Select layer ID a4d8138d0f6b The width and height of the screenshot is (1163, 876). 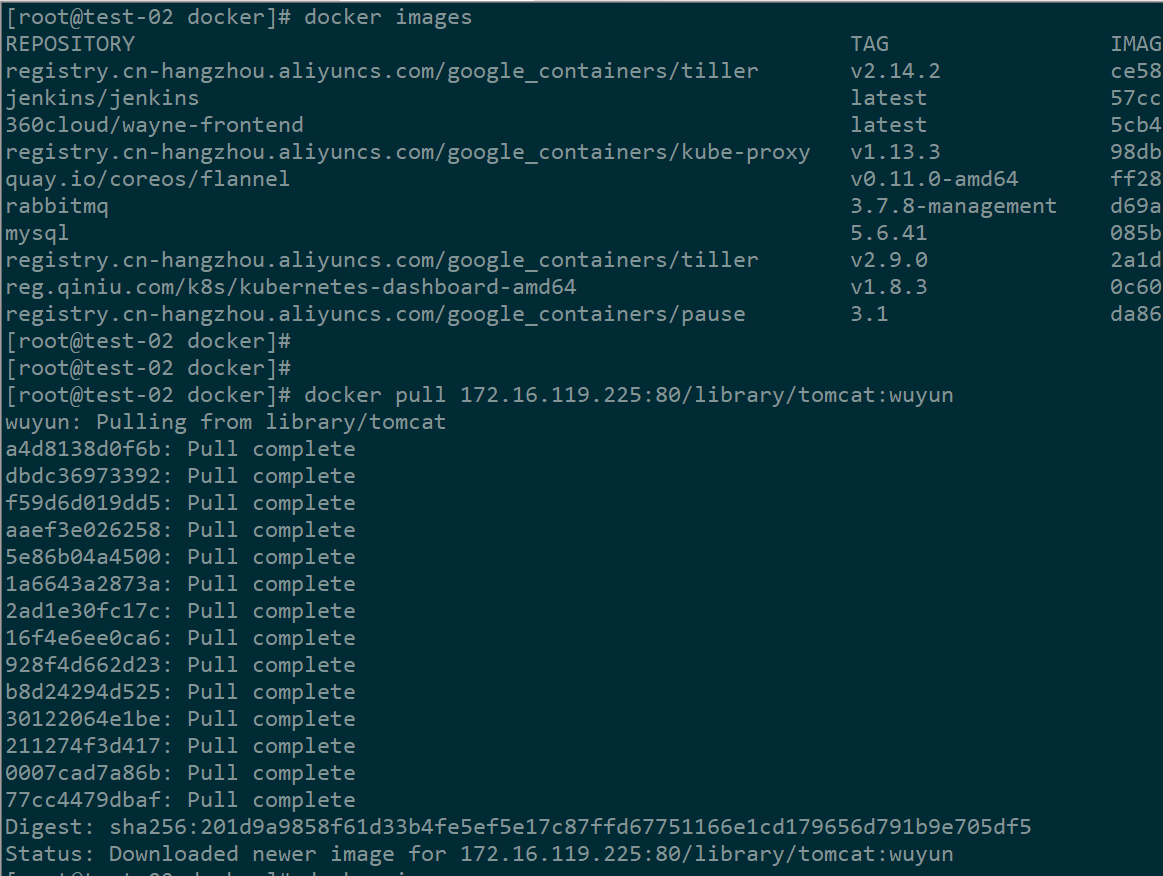(89, 449)
